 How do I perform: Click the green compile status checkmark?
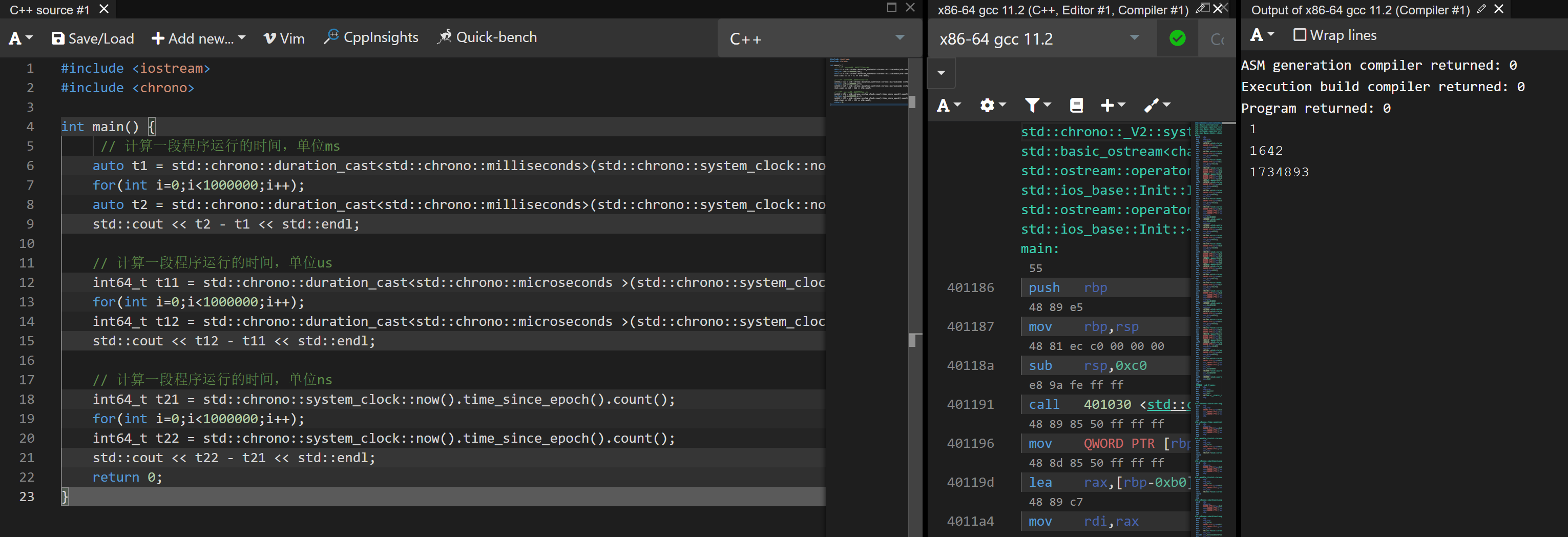tap(1177, 38)
